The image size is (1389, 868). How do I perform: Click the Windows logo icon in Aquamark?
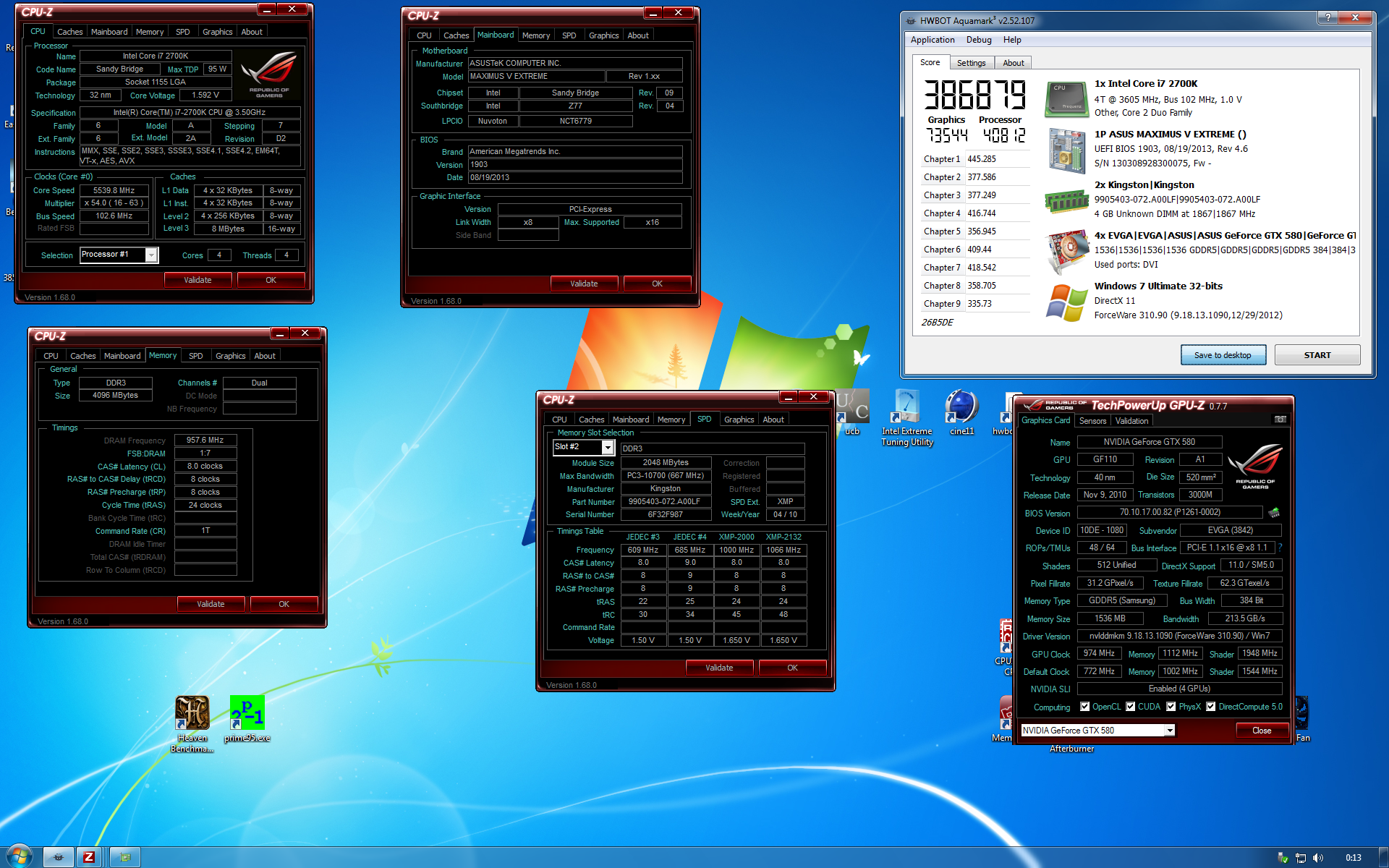(x=1066, y=302)
